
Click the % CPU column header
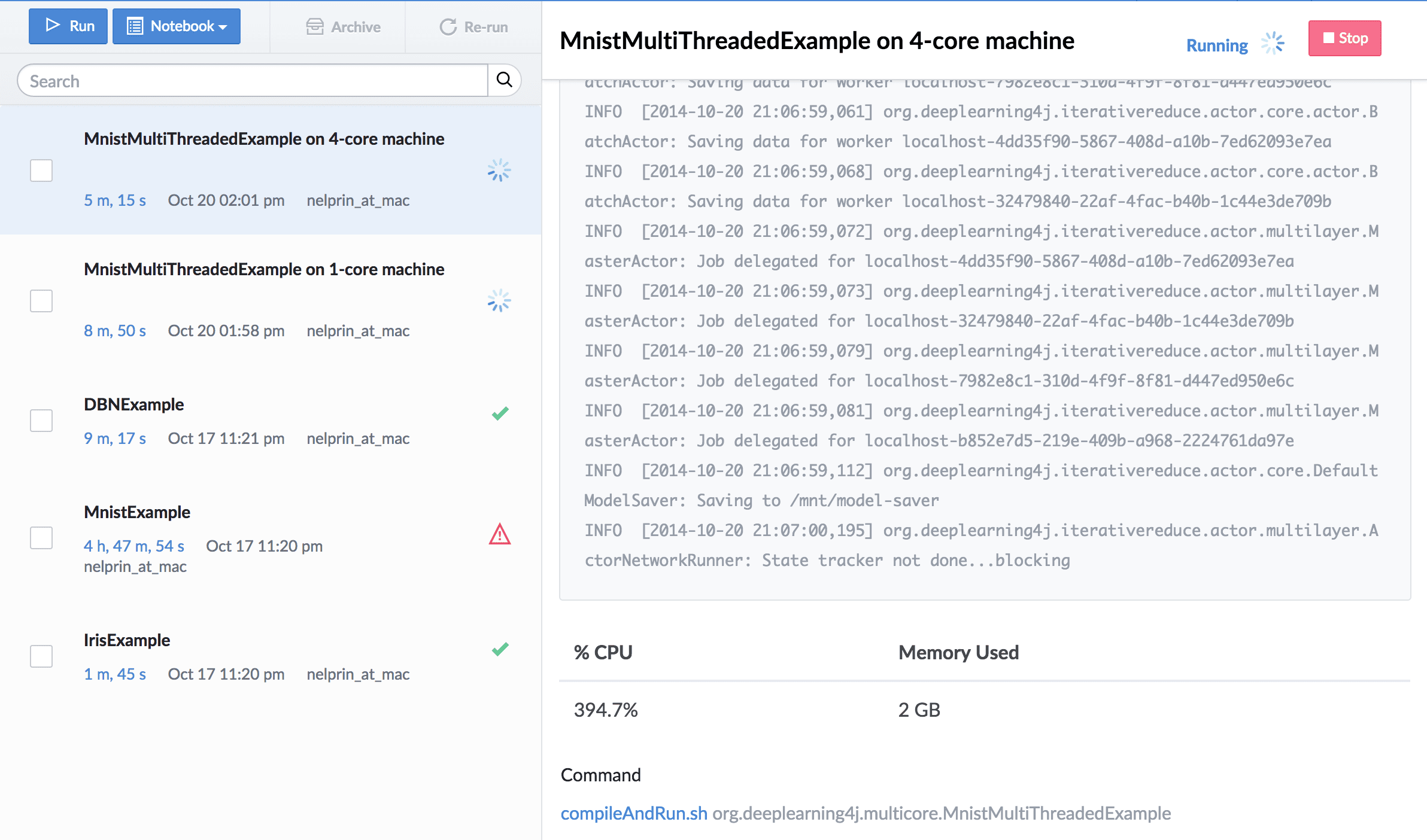coord(603,652)
